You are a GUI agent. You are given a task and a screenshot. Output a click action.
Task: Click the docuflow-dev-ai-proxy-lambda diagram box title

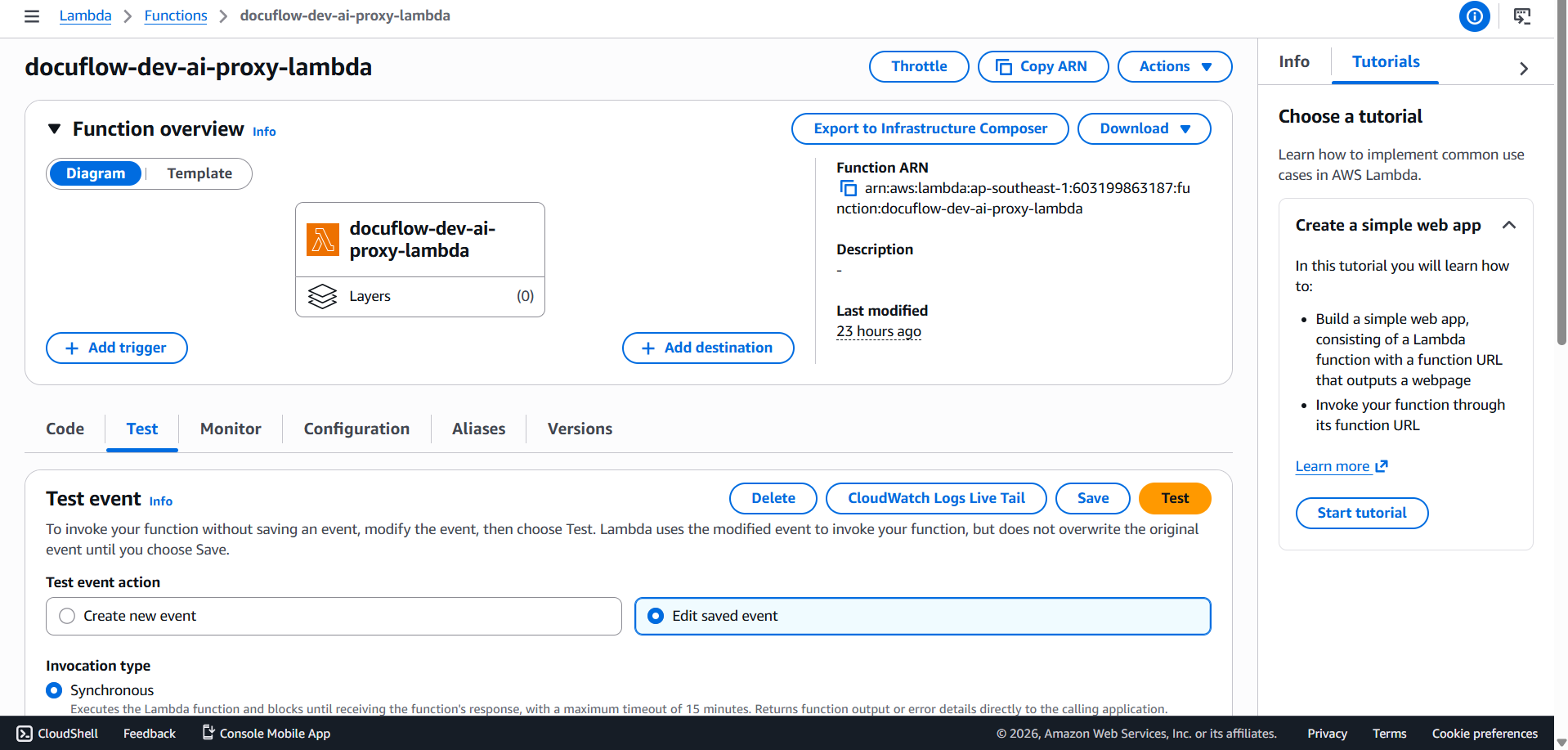tap(423, 240)
